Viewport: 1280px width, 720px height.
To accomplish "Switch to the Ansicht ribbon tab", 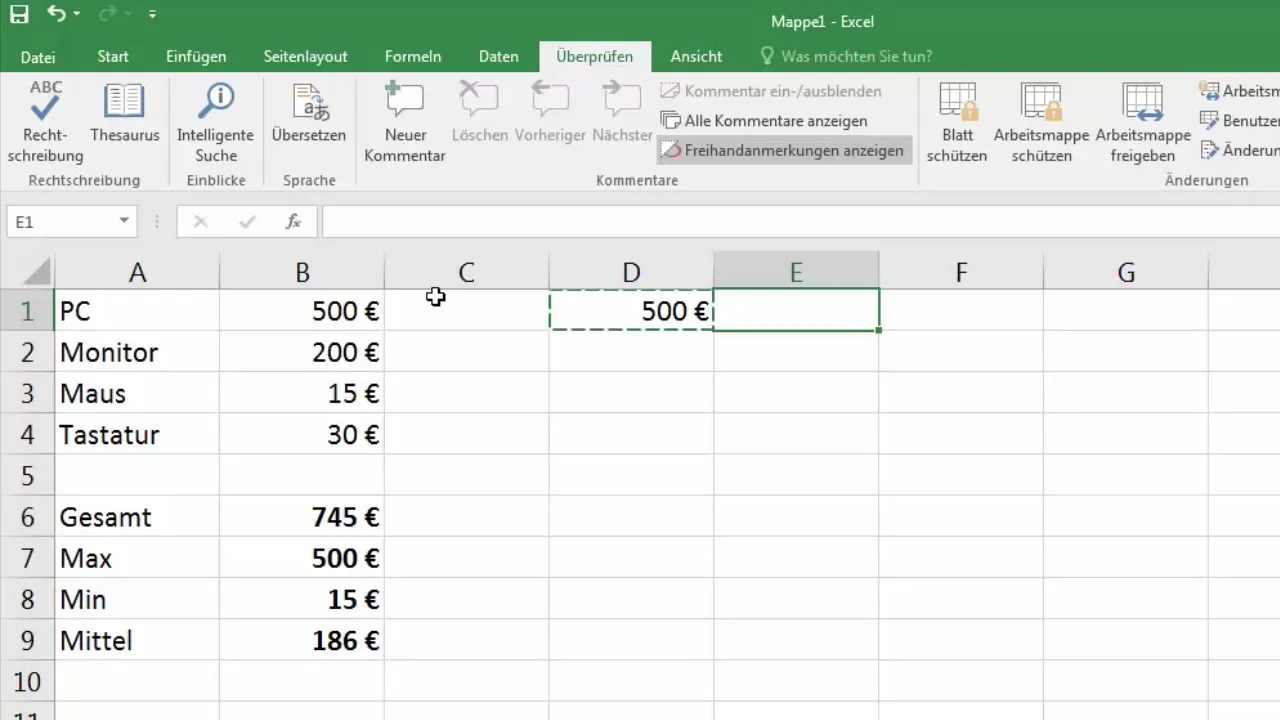I will click(x=696, y=57).
